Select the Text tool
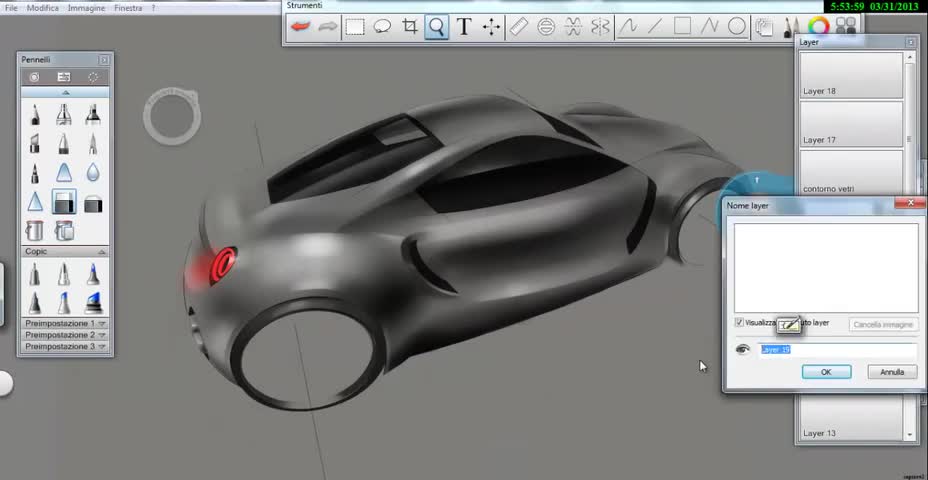Image resolution: width=928 pixels, height=480 pixels. (464, 27)
